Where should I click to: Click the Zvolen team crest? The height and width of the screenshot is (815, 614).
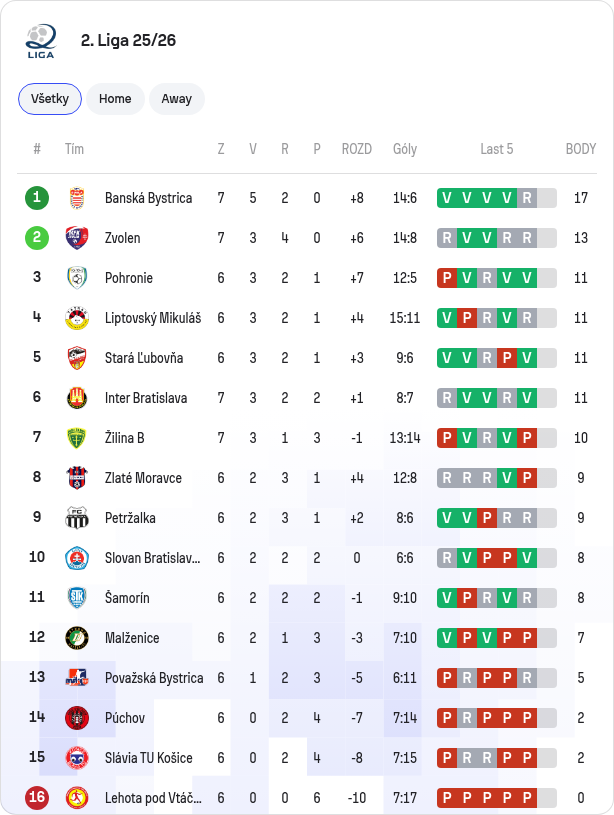77,238
